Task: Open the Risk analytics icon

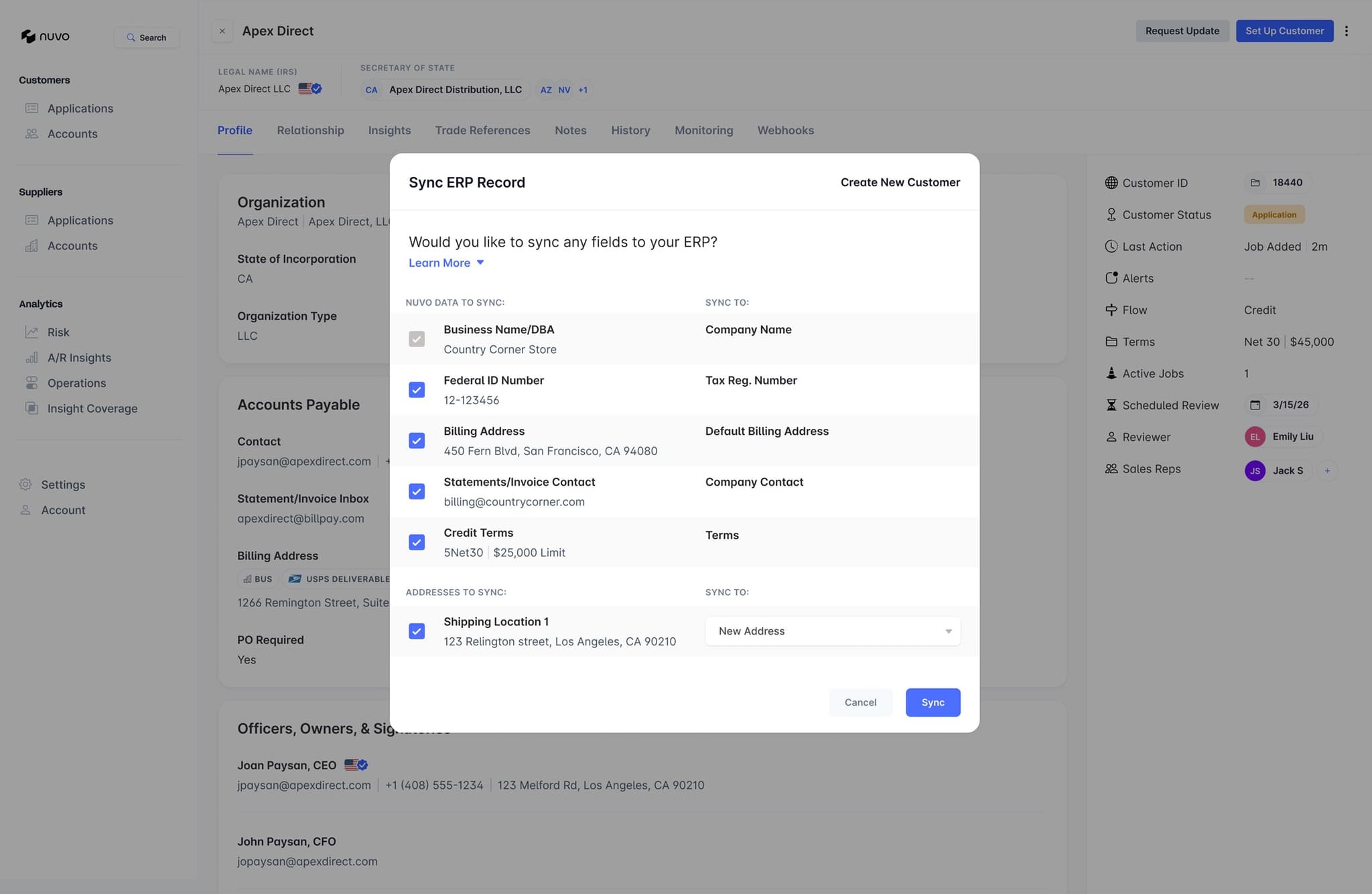Action: click(x=31, y=332)
